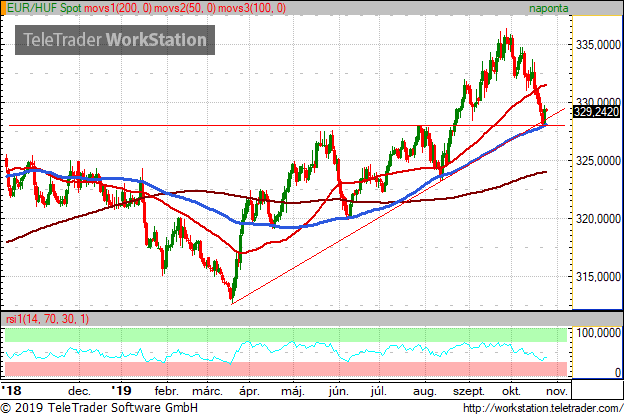Image resolution: width=624 pixels, height=417 pixels.
Task: Open the workstation.teletrader.com link
Action: pos(543,408)
